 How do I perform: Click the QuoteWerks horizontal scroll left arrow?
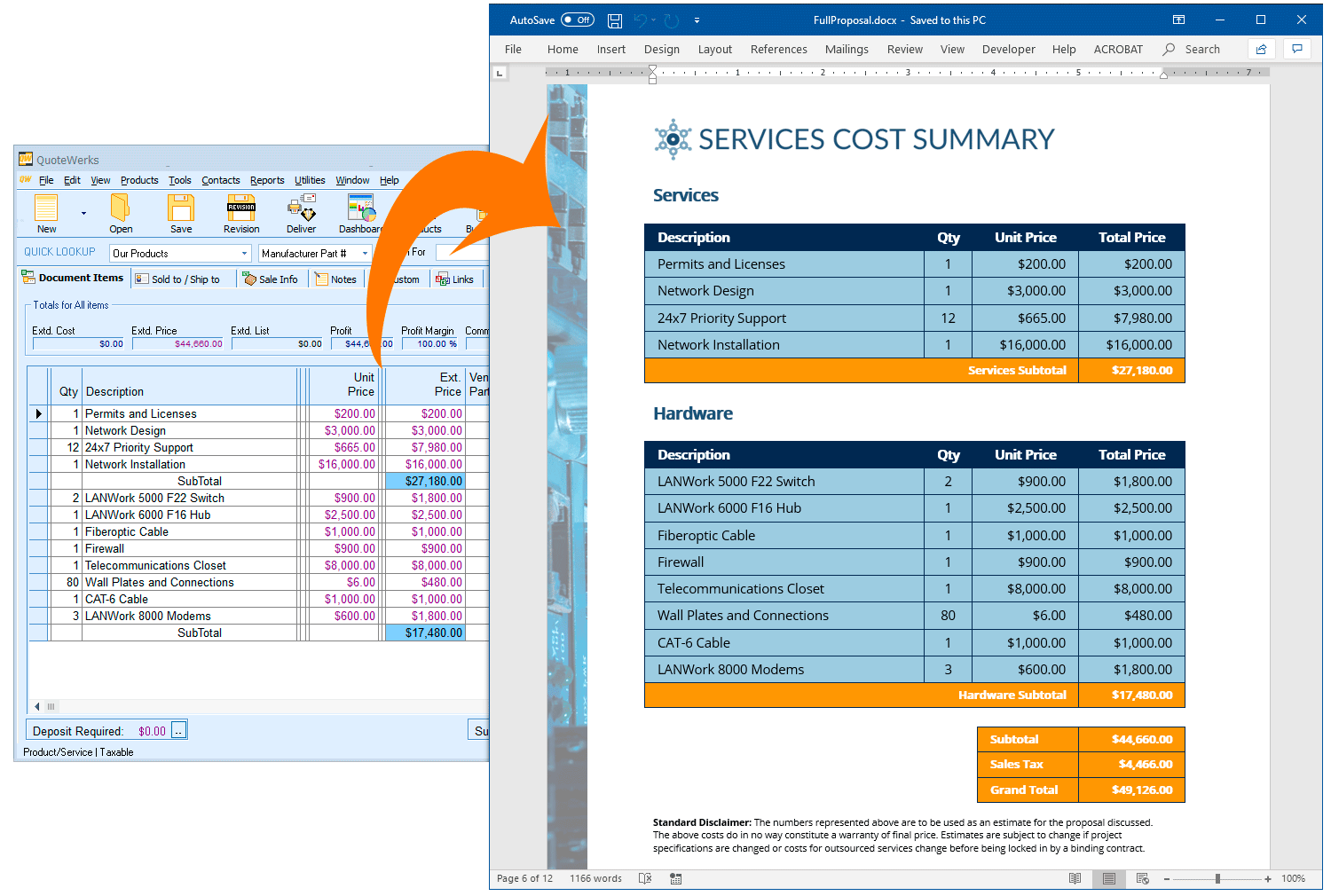pyautogui.click(x=36, y=707)
